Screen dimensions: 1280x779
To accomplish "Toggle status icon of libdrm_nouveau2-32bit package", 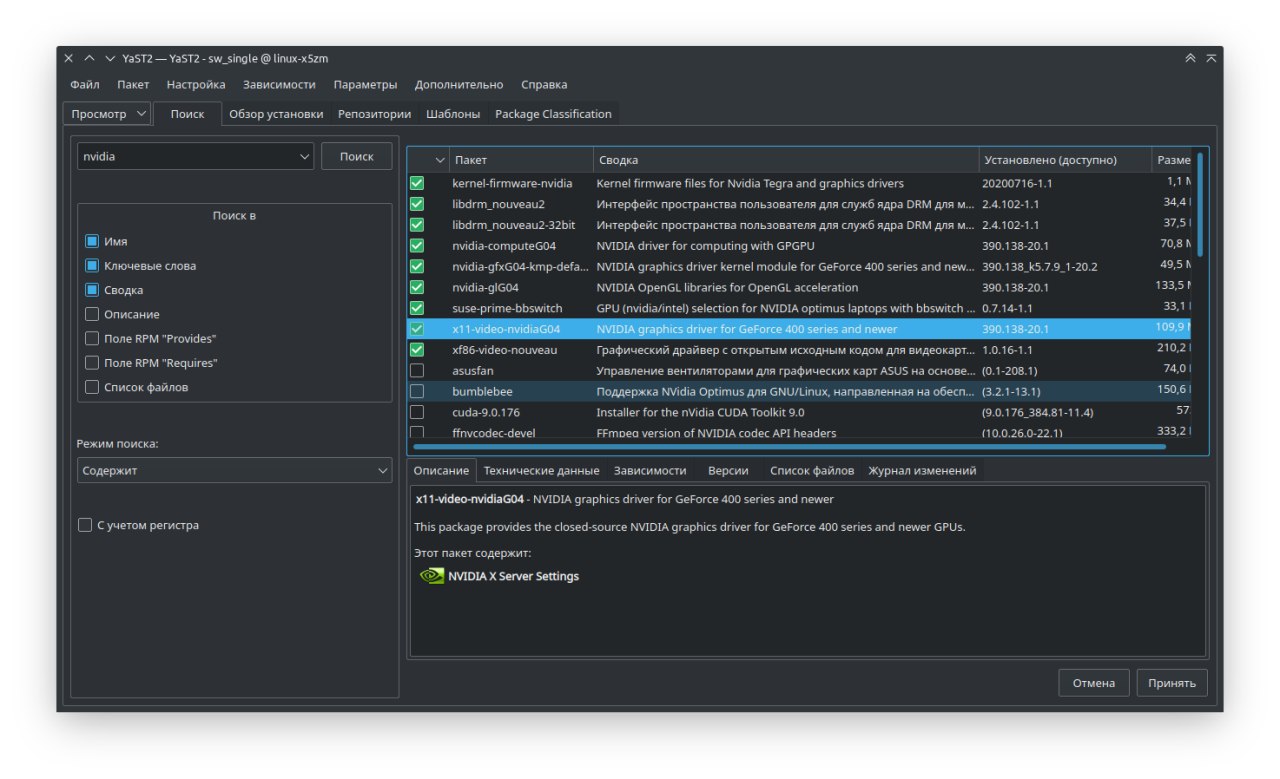I will pos(417,225).
